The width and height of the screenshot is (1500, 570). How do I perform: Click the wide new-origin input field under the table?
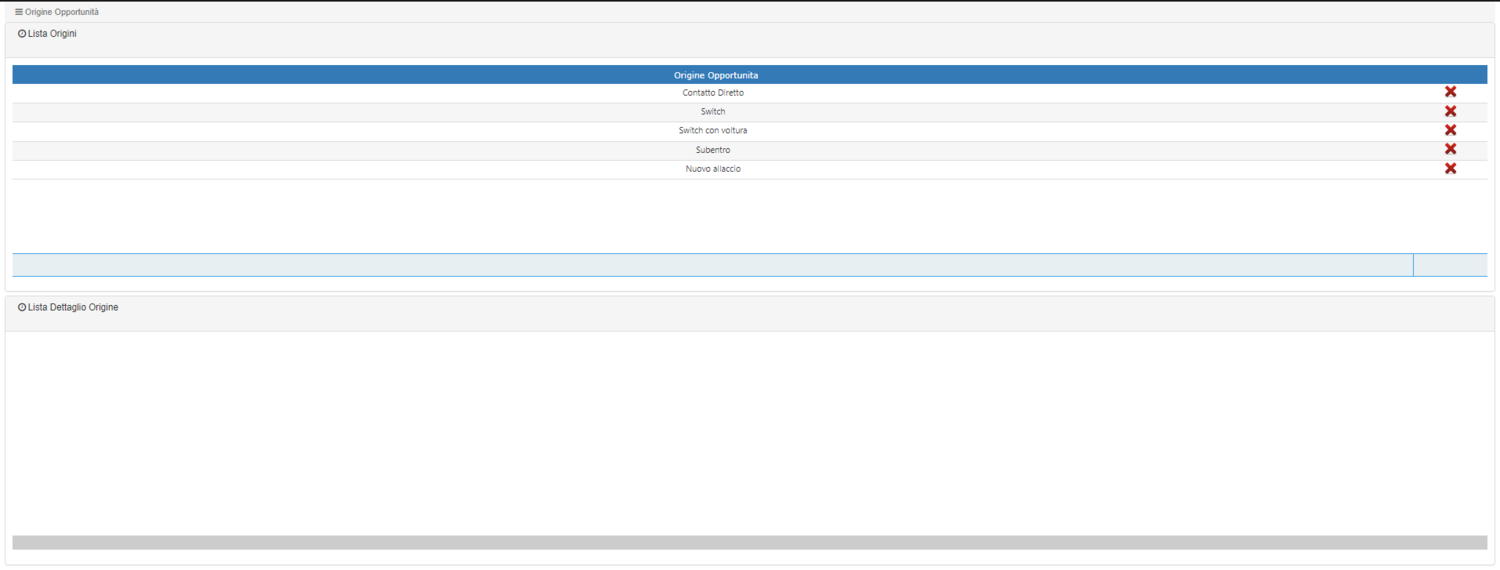click(713, 265)
